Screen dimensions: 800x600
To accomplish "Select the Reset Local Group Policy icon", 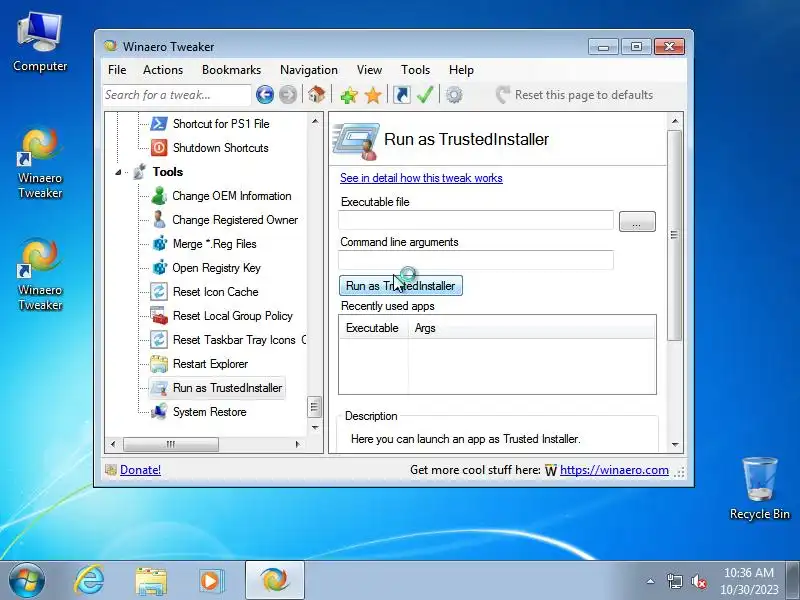I will 159,315.
